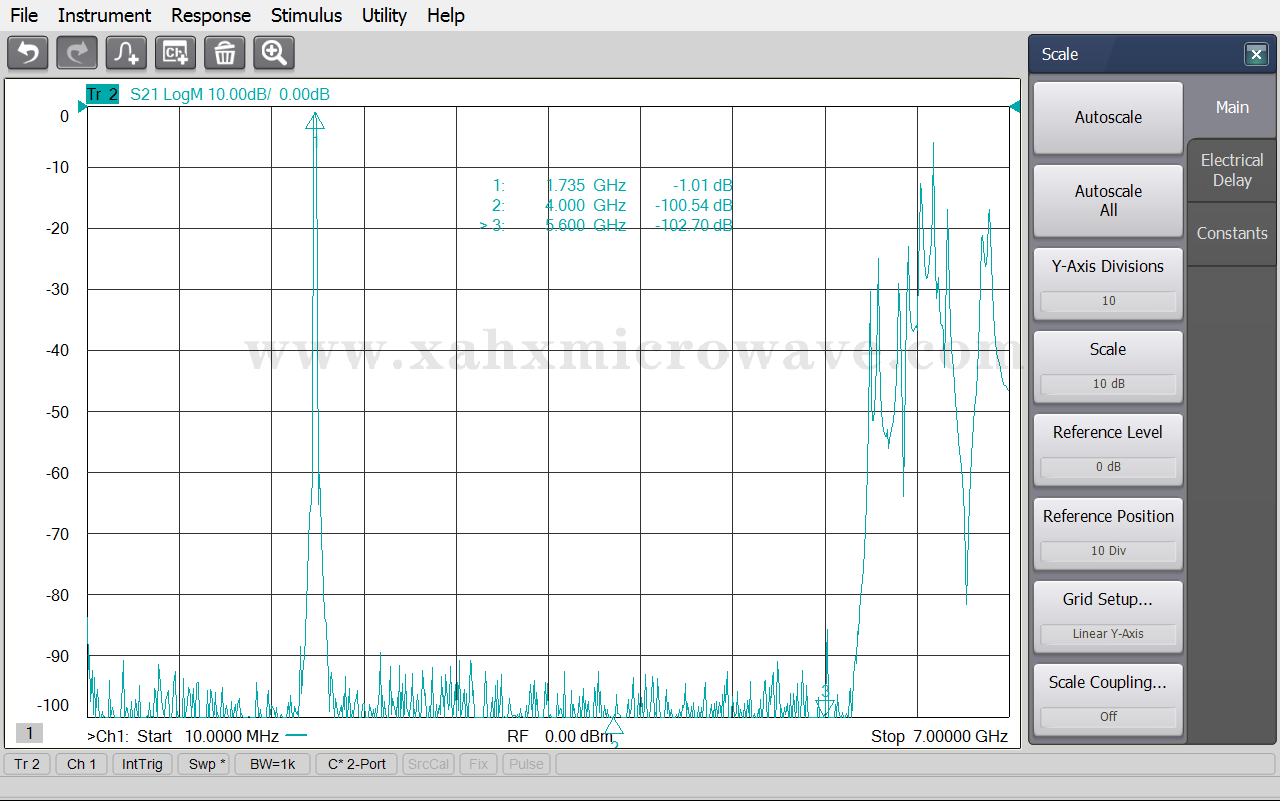Click the Tr 2 status bar button
1280x801 pixels.
point(27,764)
